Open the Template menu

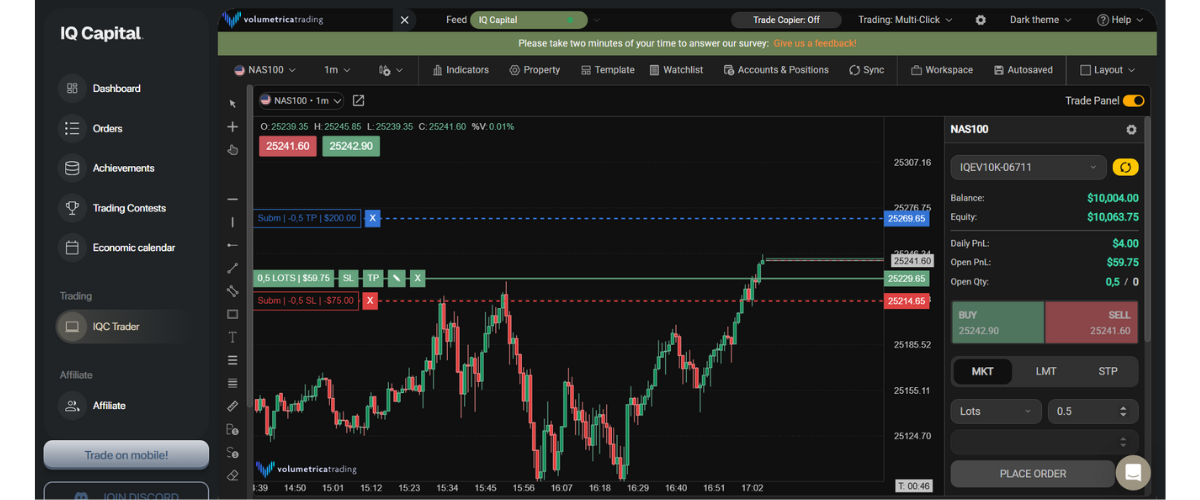[607, 70]
